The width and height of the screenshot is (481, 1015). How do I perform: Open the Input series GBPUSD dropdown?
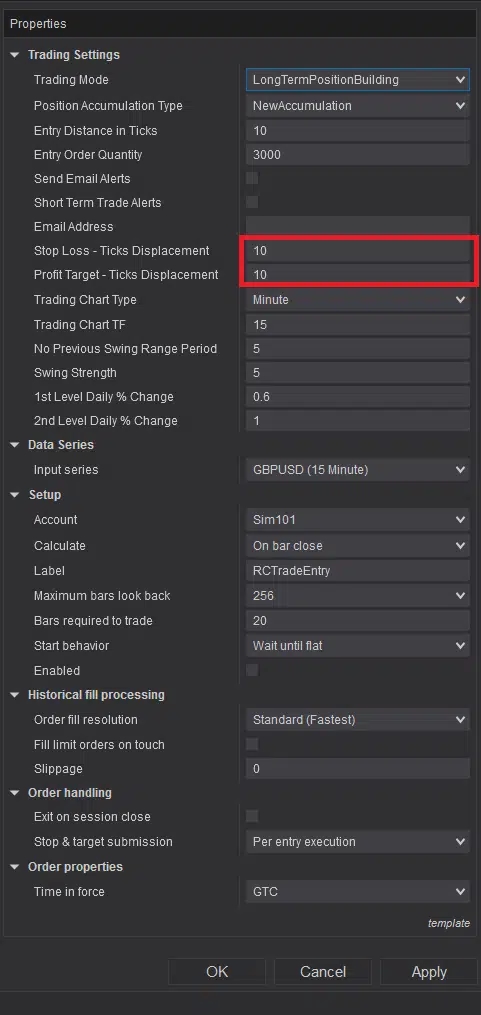(357, 470)
